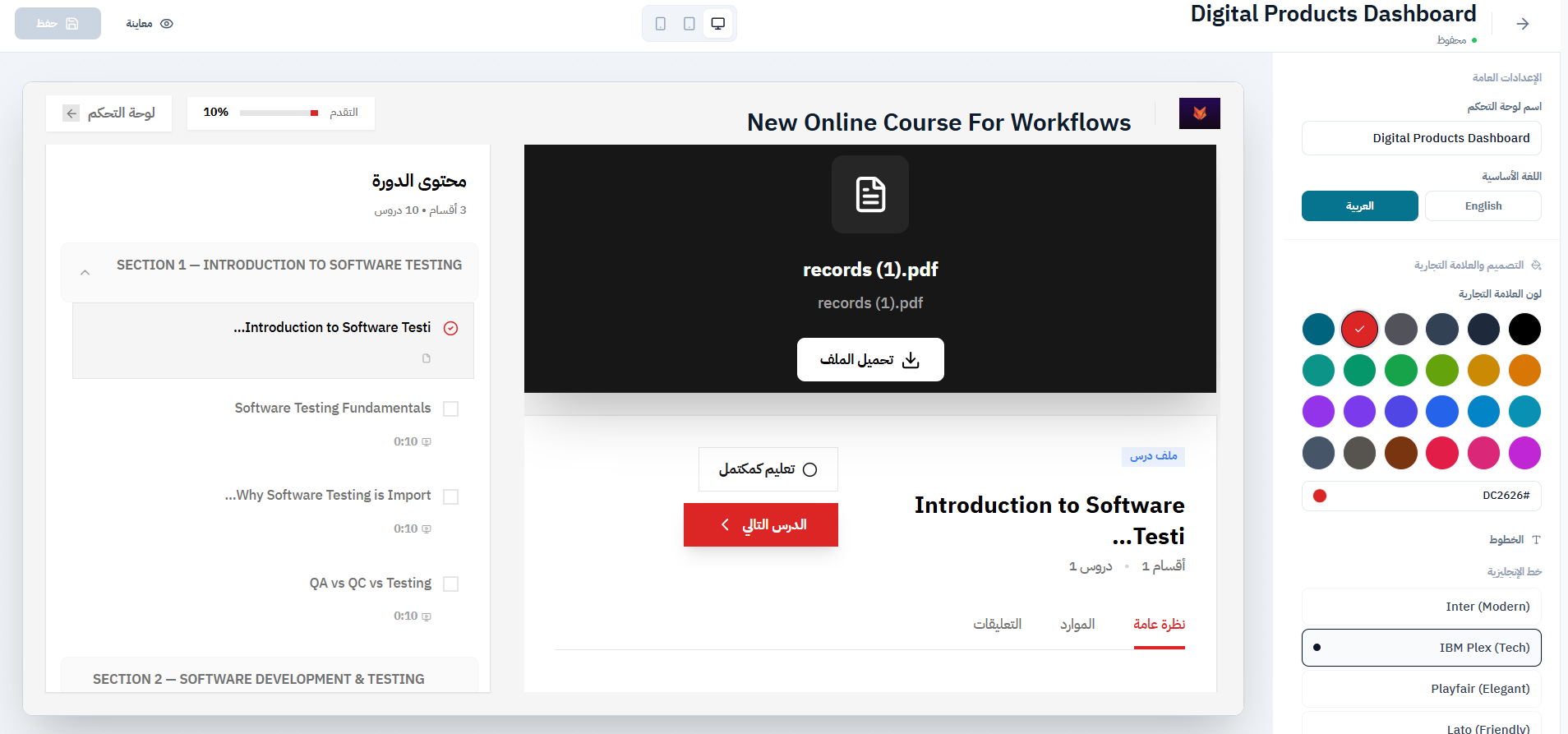
Task: Click the حفظ save button
Action: point(58,24)
